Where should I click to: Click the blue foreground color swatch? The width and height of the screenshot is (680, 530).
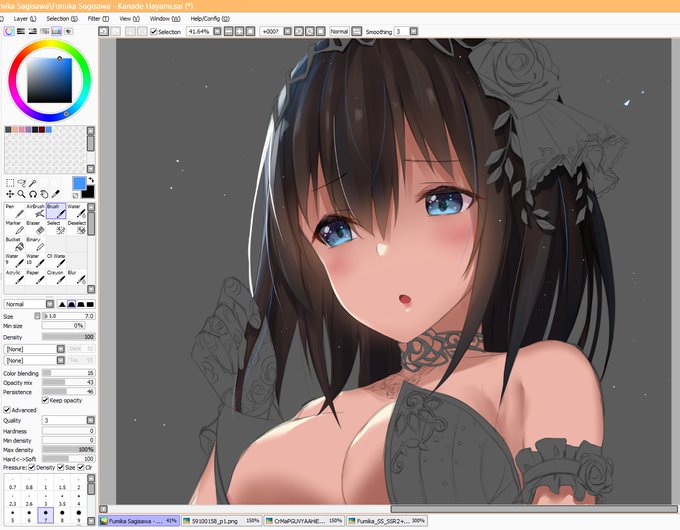point(79,183)
